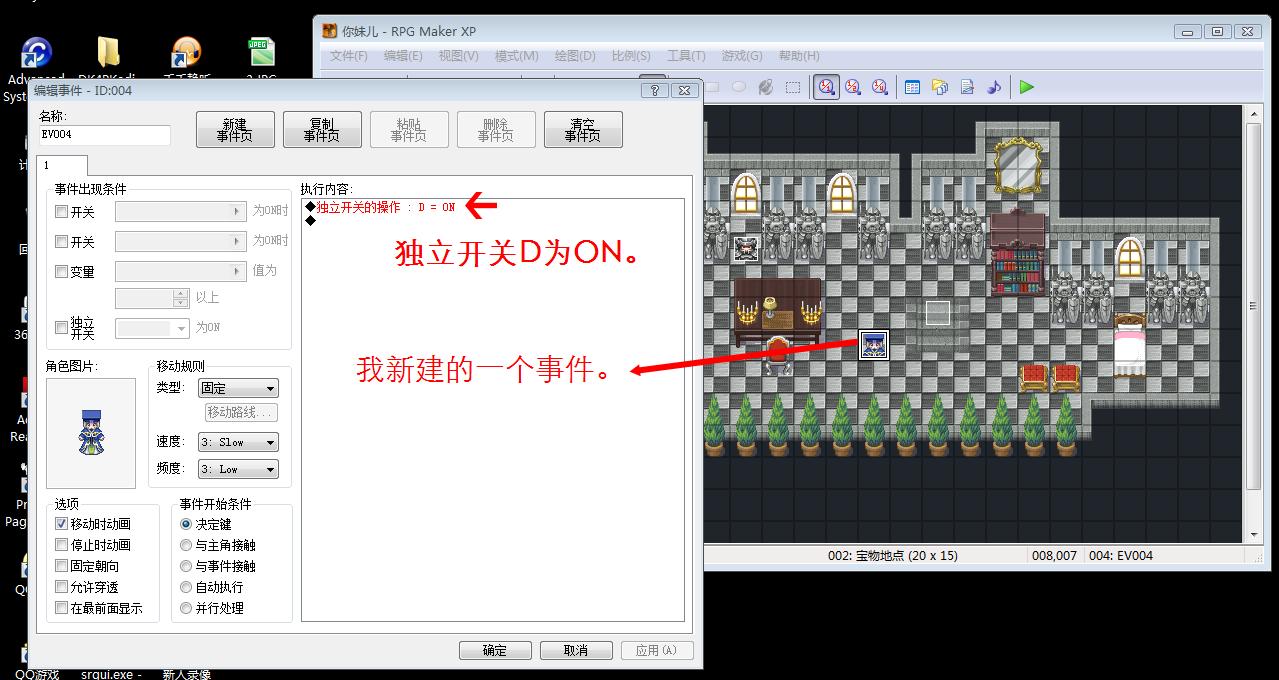Open the Advanced SystemCare desktop shortcut
The width and height of the screenshot is (1279, 680).
tap(36, 53)
